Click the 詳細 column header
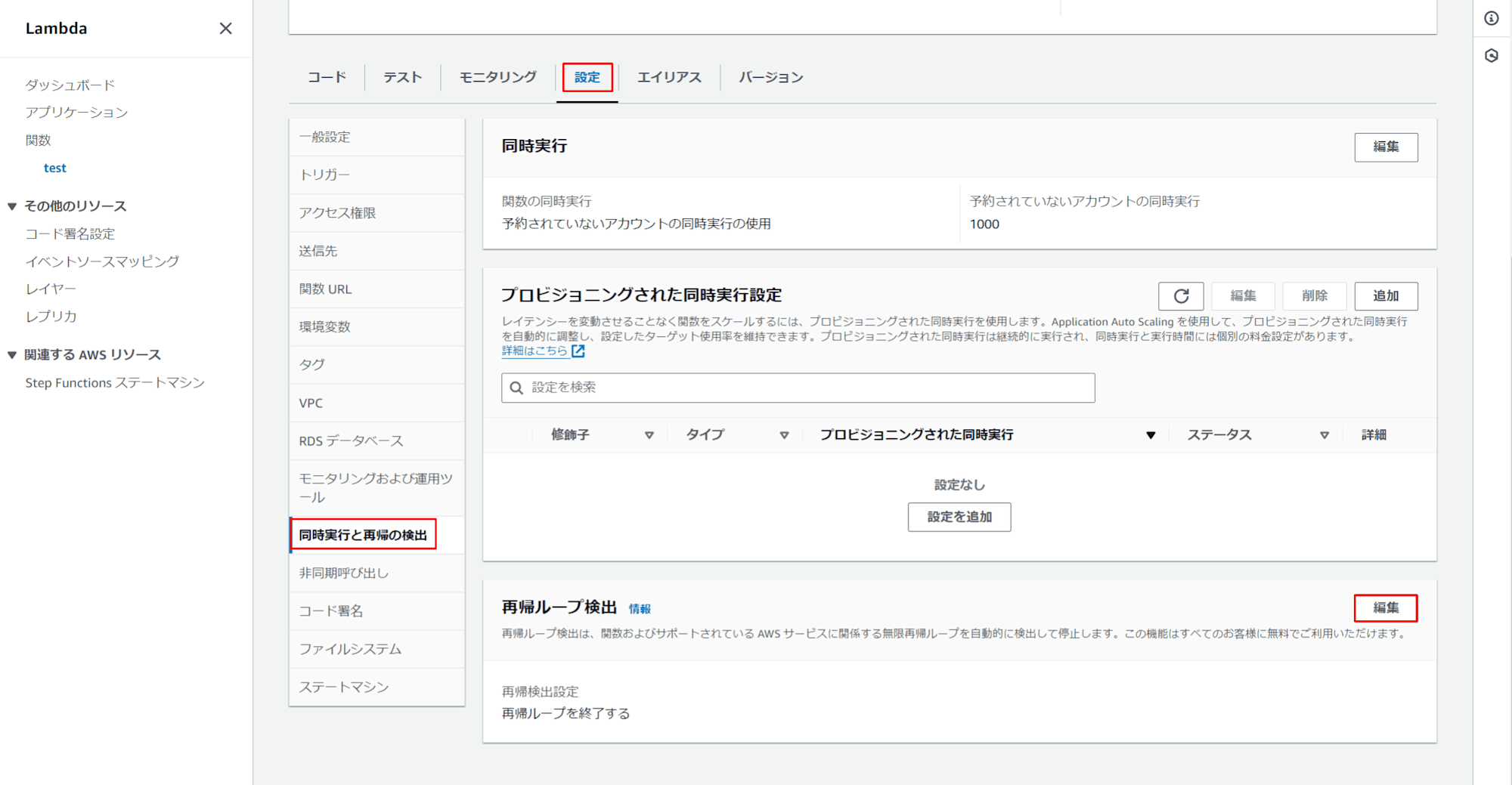1512x785 pixels. (1374, 435)
